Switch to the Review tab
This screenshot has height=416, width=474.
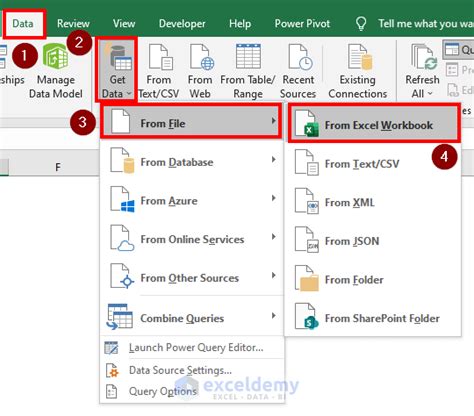[73, 24]
